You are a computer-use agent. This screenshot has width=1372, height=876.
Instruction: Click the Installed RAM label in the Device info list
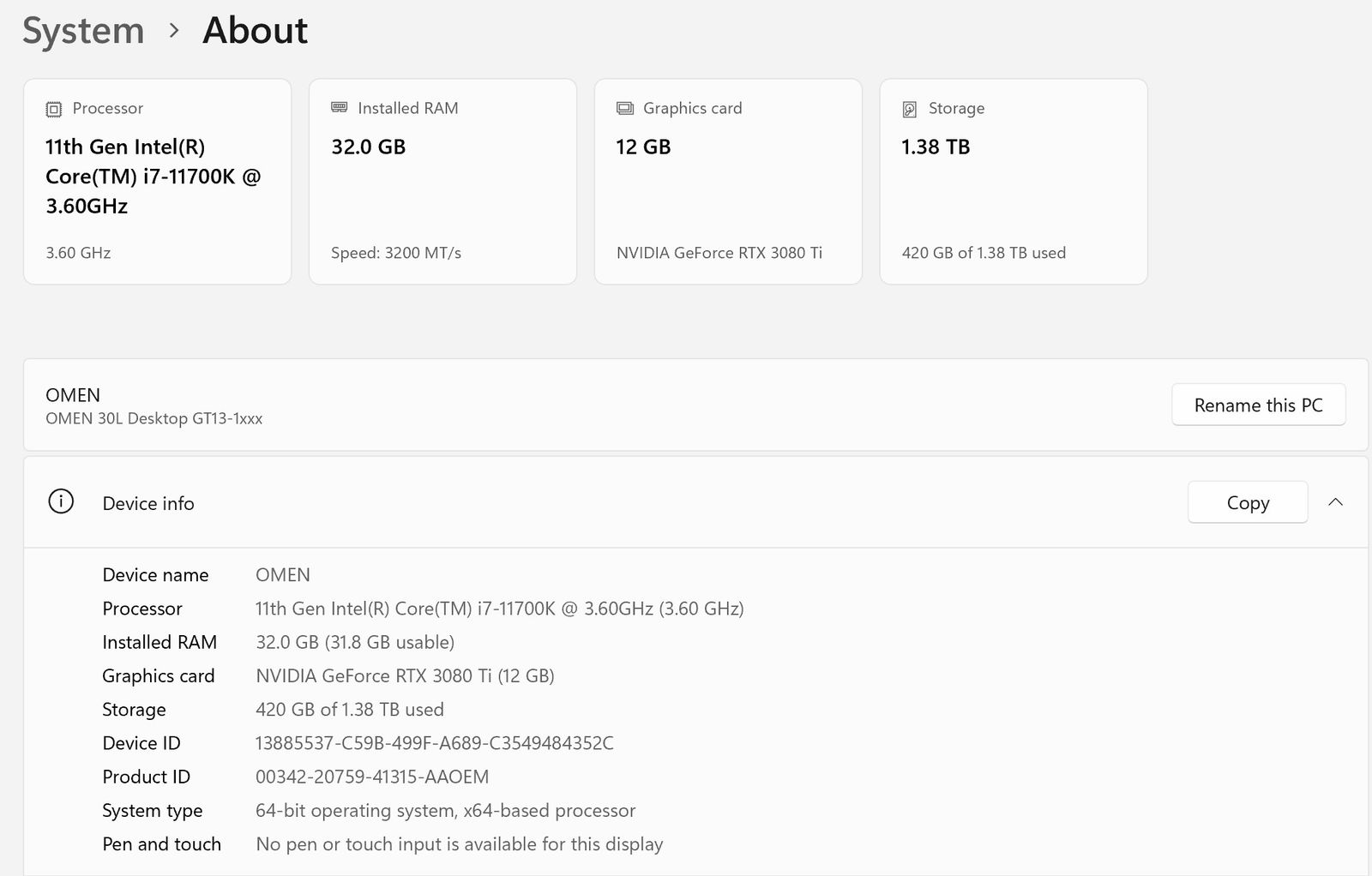click(159, 642)
